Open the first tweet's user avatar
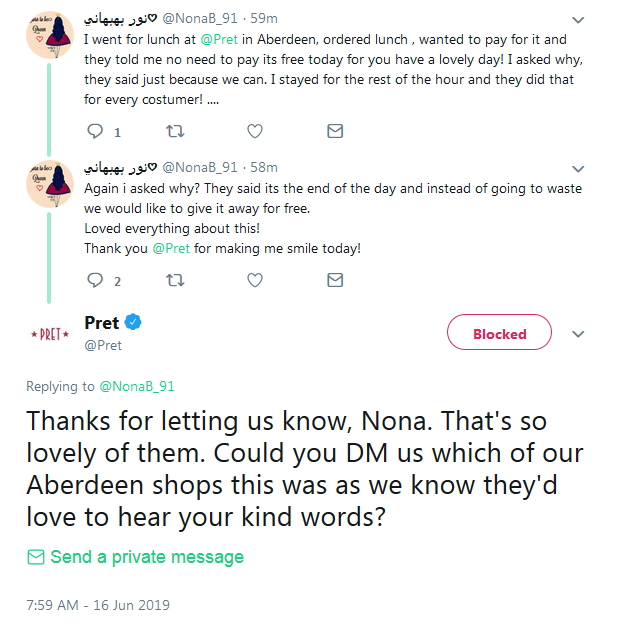Screen dimensions: 621x626 tap(50, 35)
